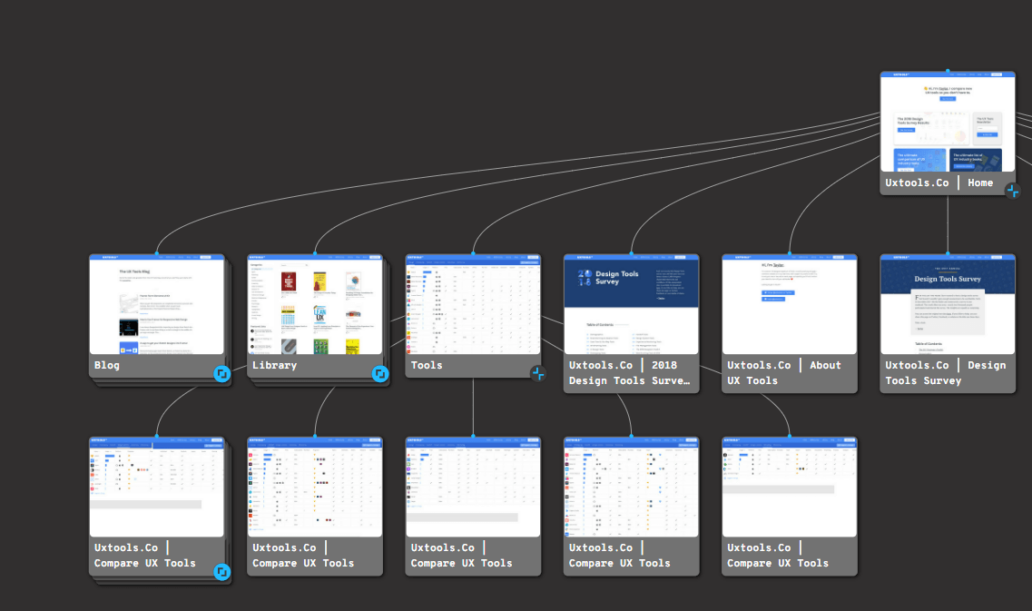This screenshot has height=611, width=1032.
Task: Click the 2018 Design Tools Survey title bar
Action: [x=631, y=373]
